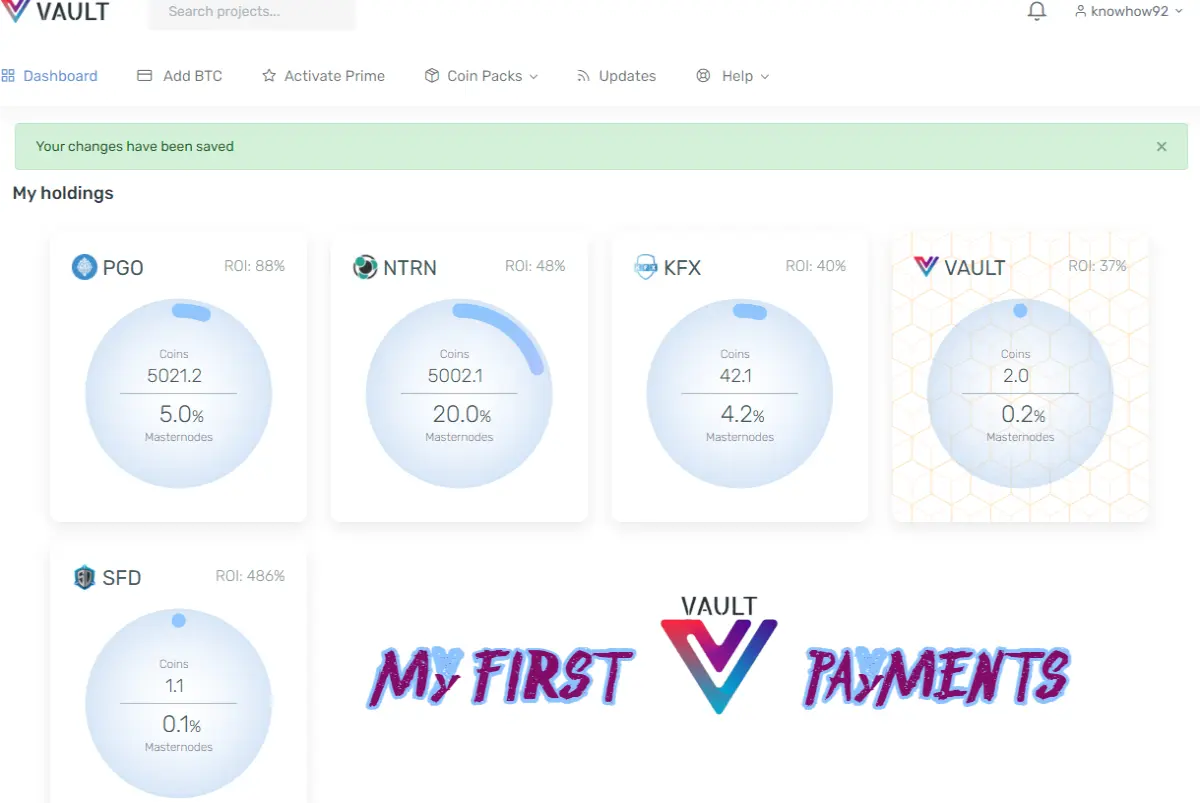1200x803 pixels.
Task: Click the Dashboard grid icon
Action: tap(8, 76)
